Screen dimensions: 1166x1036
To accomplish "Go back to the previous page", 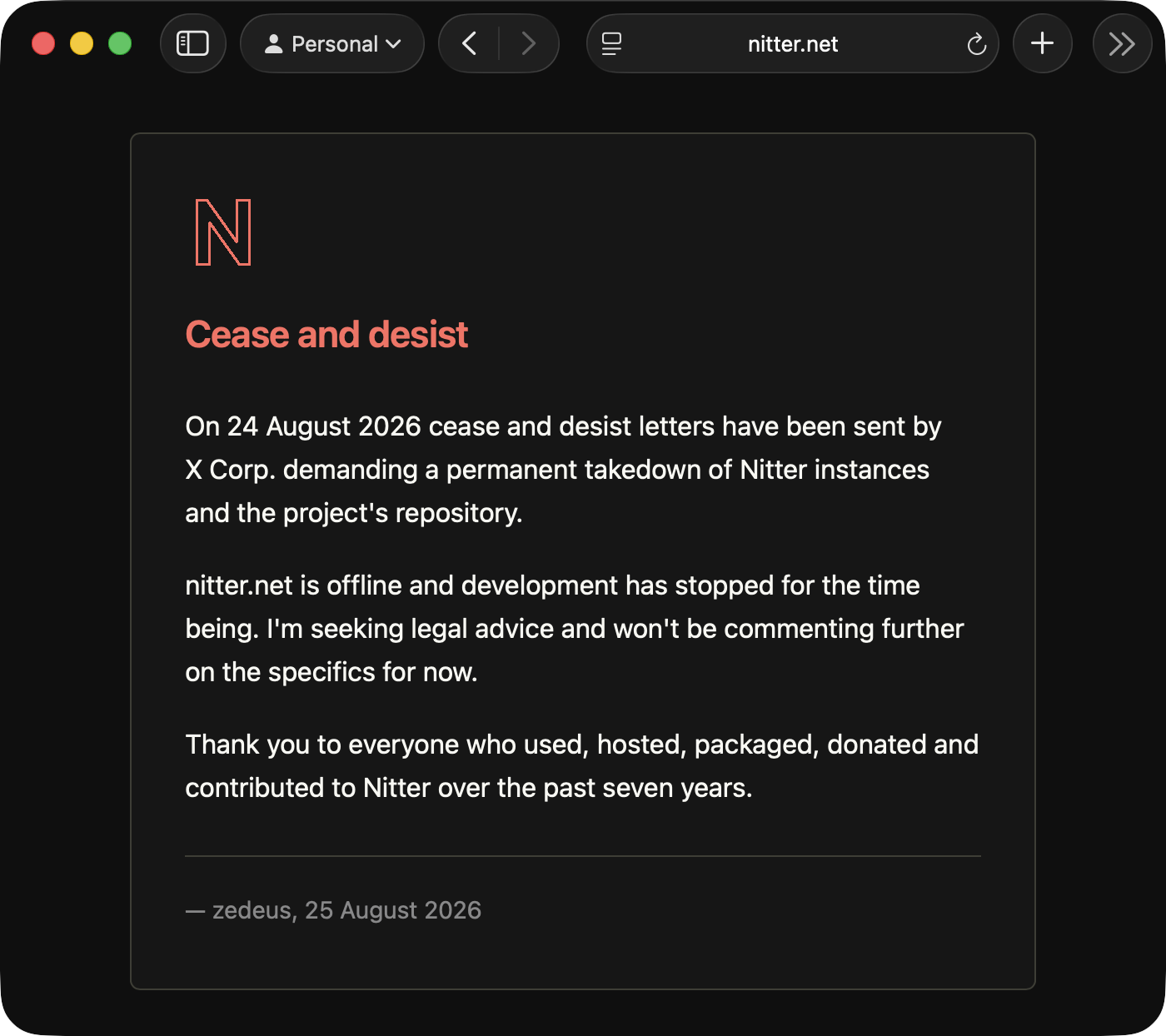I will (470, 43).
